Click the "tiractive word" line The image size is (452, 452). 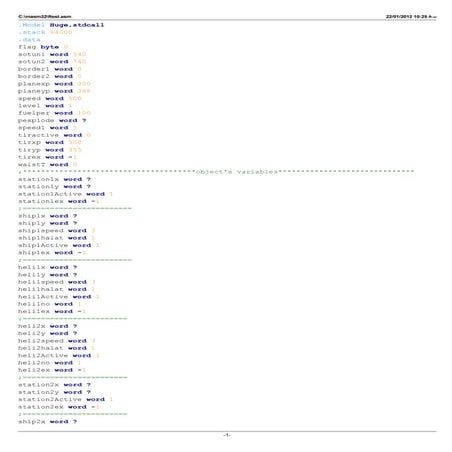(54, 135)
